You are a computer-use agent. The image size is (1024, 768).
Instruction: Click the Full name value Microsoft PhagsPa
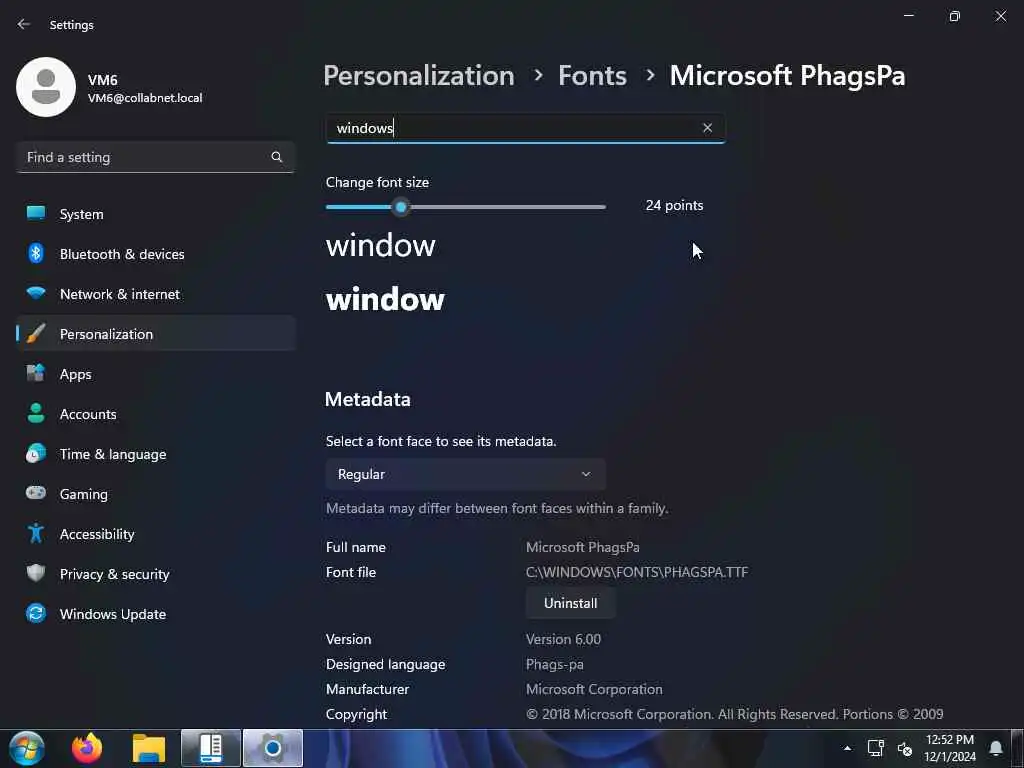point(583,547)
